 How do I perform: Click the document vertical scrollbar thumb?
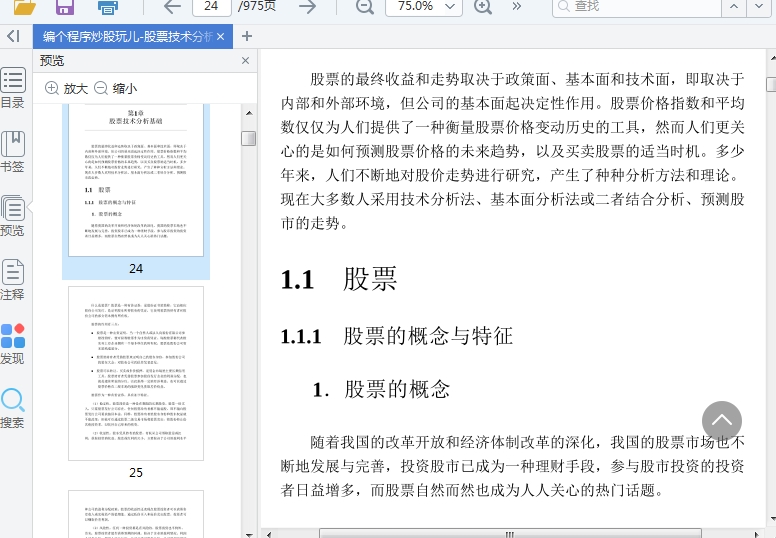point(771,84)
